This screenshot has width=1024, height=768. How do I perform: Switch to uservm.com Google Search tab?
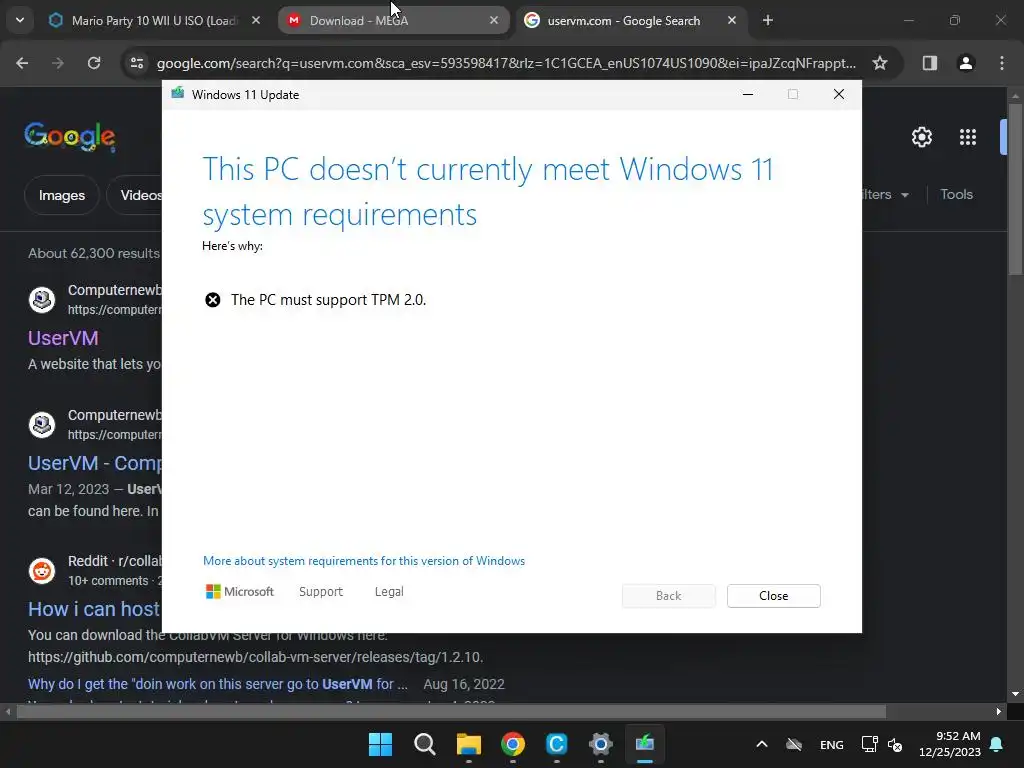point(624,21)
